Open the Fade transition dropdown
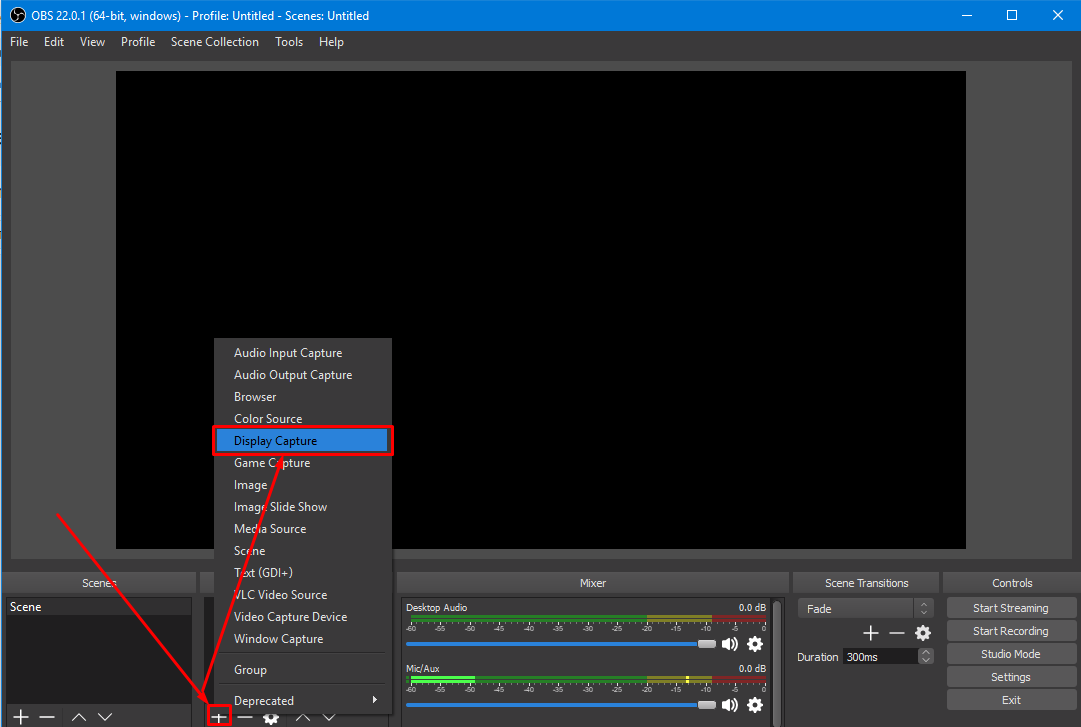The image size is (1081, 727). coord(865,608)
